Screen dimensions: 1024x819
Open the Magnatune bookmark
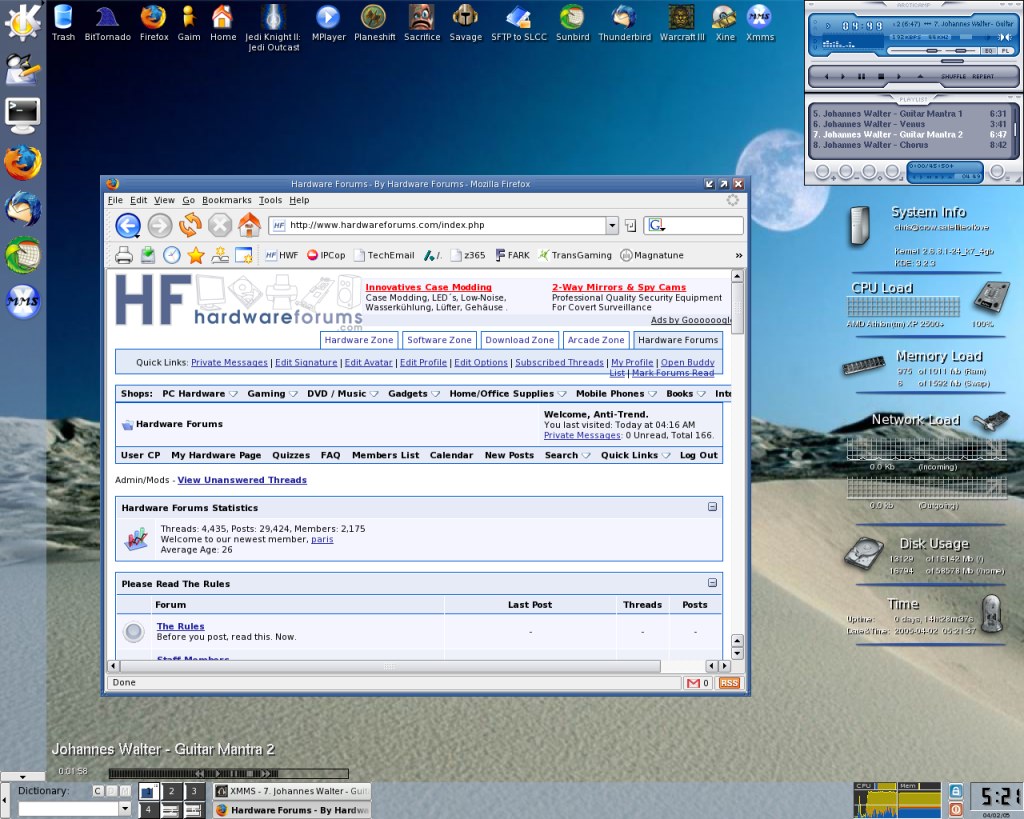coord(652,255)
